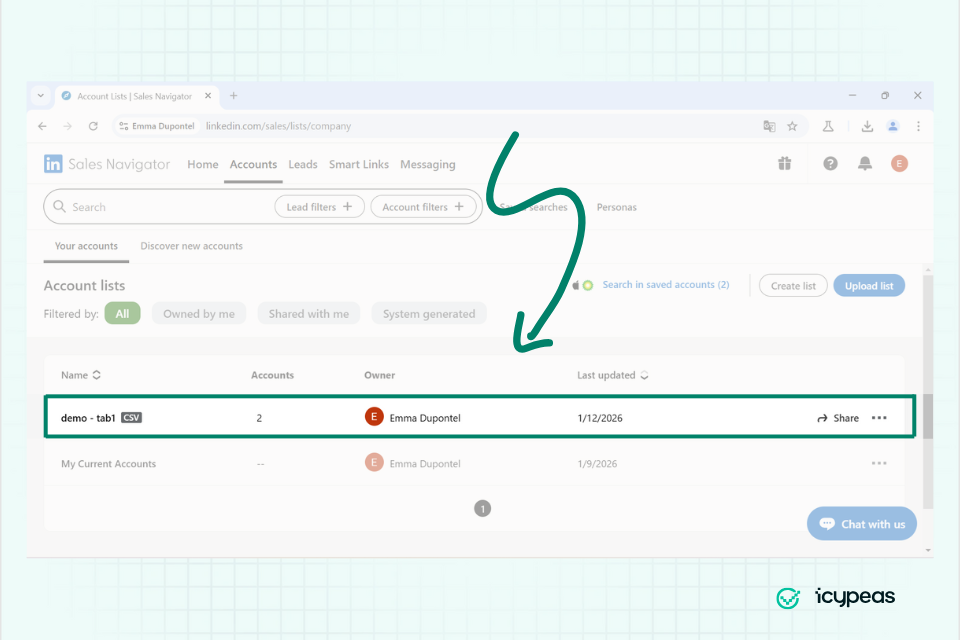Click Emma Dupontel avatar in My Current Accounts row
Image resolution: width=960 pixels, height=640 pixels.
pyautogui.click(x=374, y=462)
